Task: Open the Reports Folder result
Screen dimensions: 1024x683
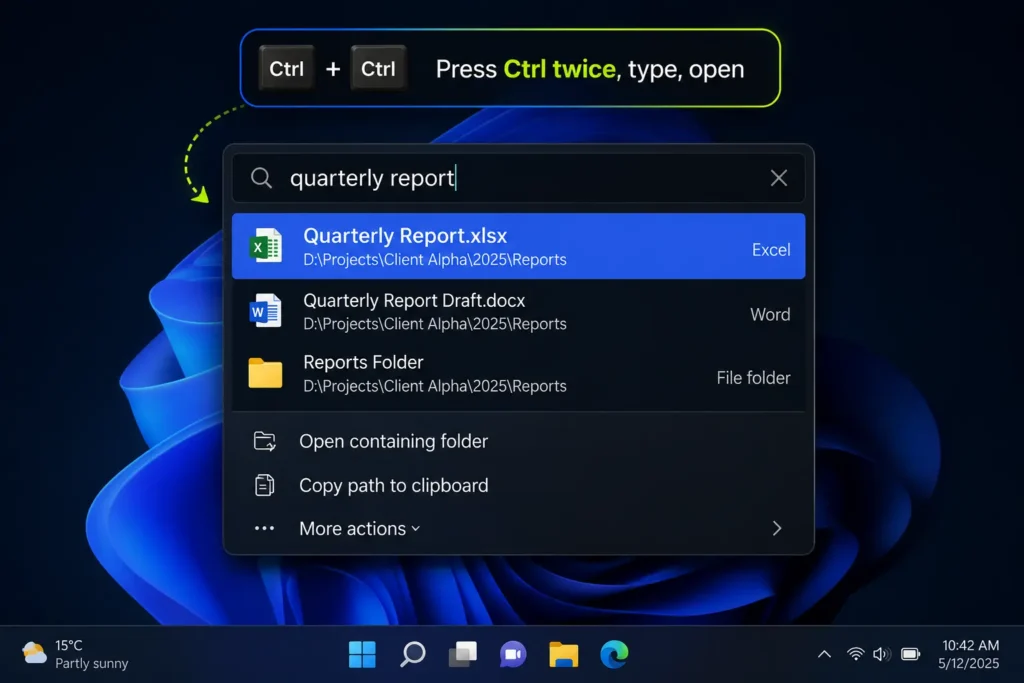Action: pyautogui.click(x=519, y=374)
